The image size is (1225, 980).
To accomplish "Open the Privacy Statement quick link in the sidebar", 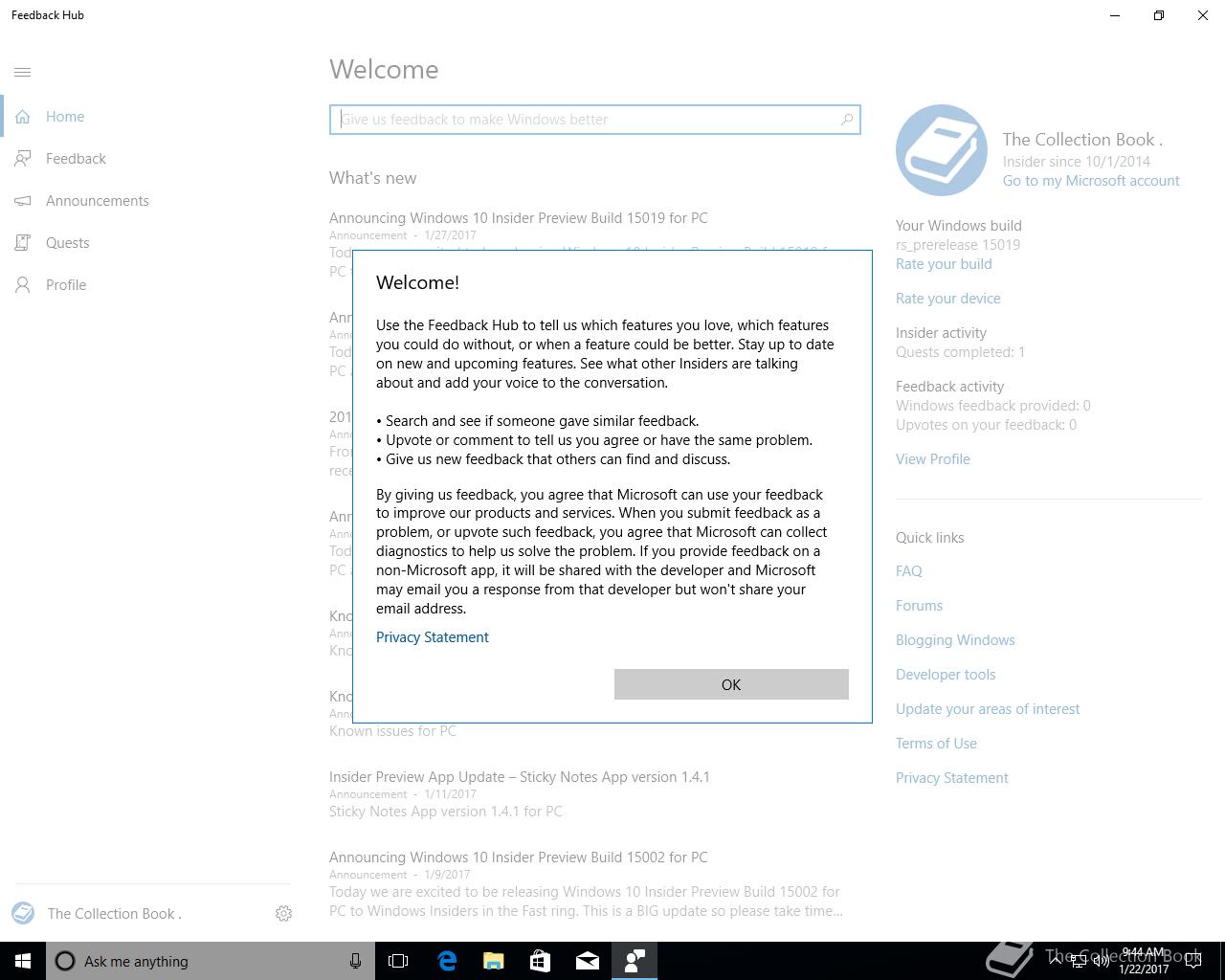I will pyautogui.click(x=952, y=778).
